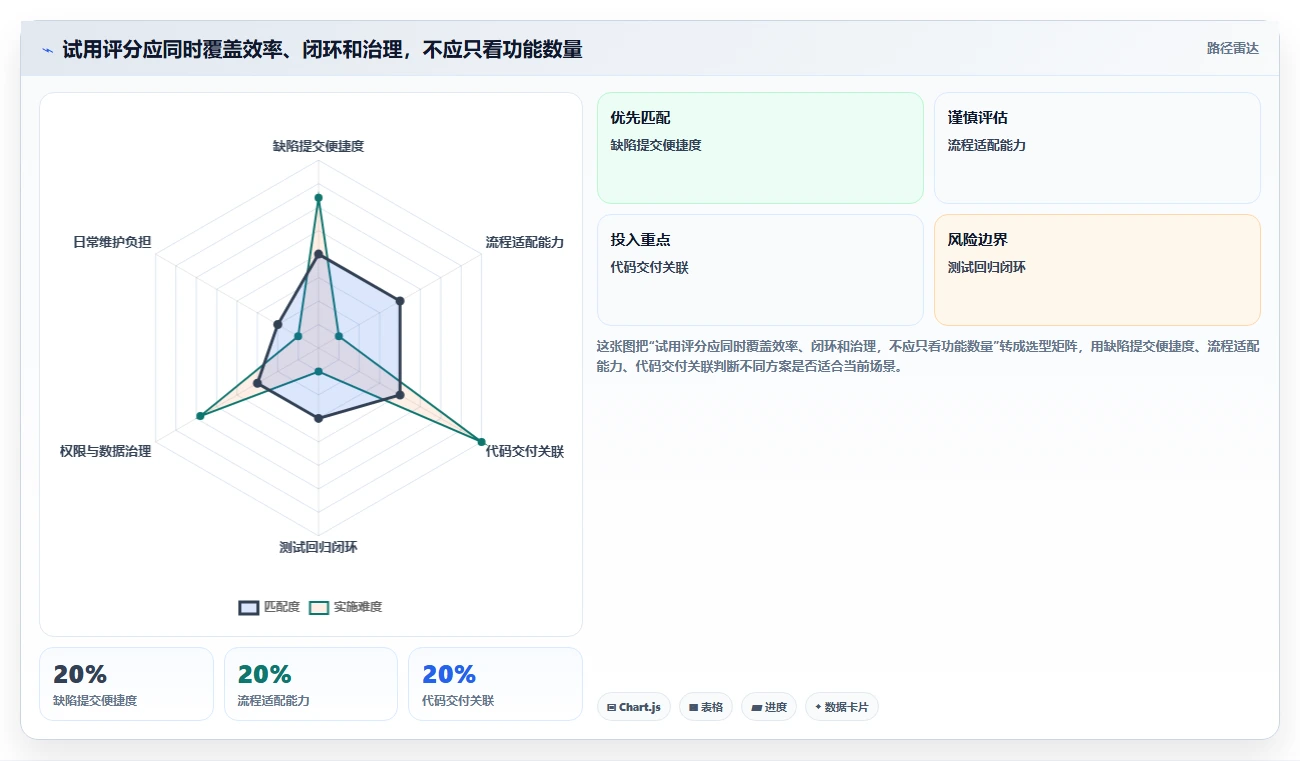Click the 测试回归闭环 text in 风险边界 card
This screenshot has height=761, width=1300.
[x=987, y=267]
